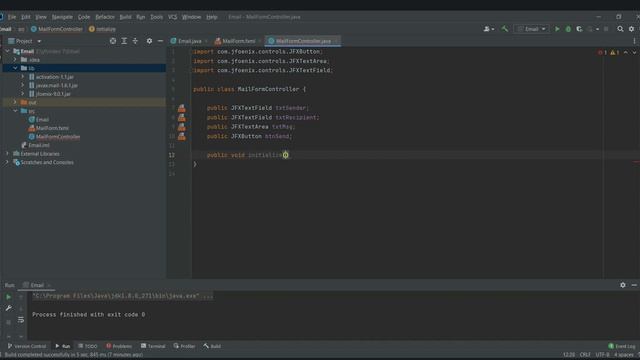Click FXML gutter icon beside btnSend
The image size is (640, 360).
pos(182,136)
